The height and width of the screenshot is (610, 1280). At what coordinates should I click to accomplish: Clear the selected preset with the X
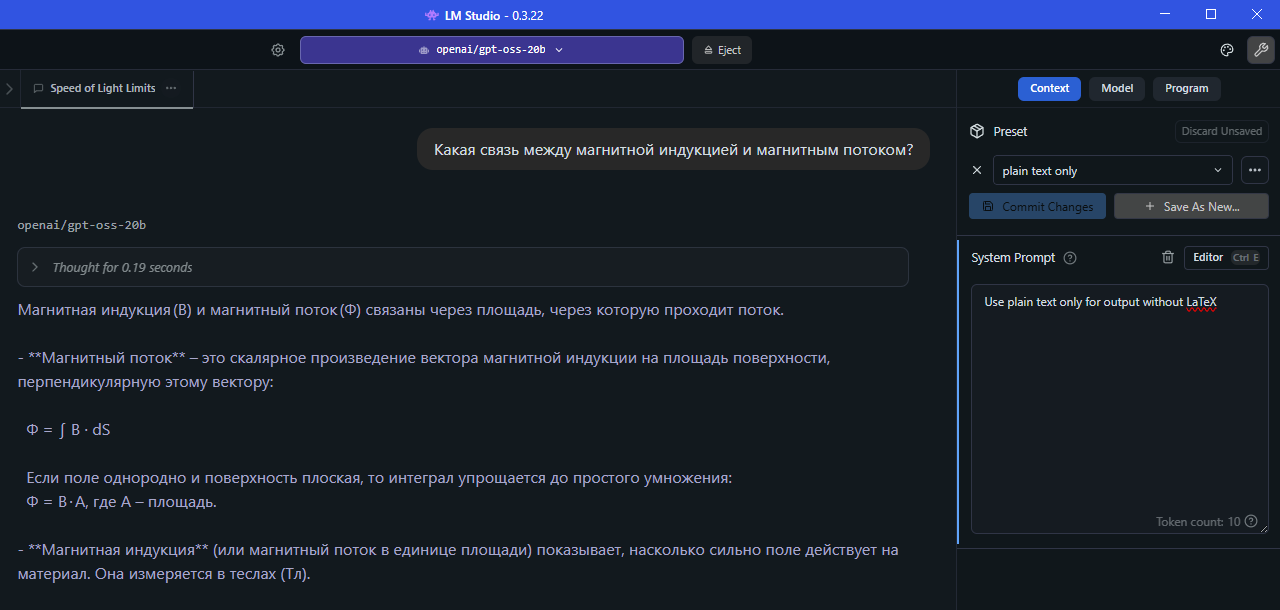(977, 170)
